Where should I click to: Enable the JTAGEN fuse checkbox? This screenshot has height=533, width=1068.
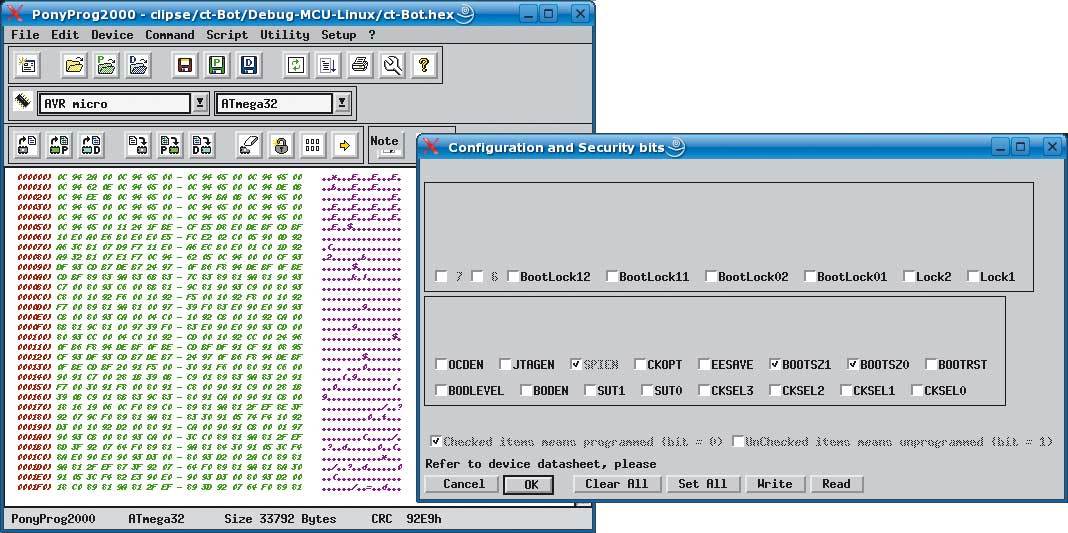coord(506,365)
